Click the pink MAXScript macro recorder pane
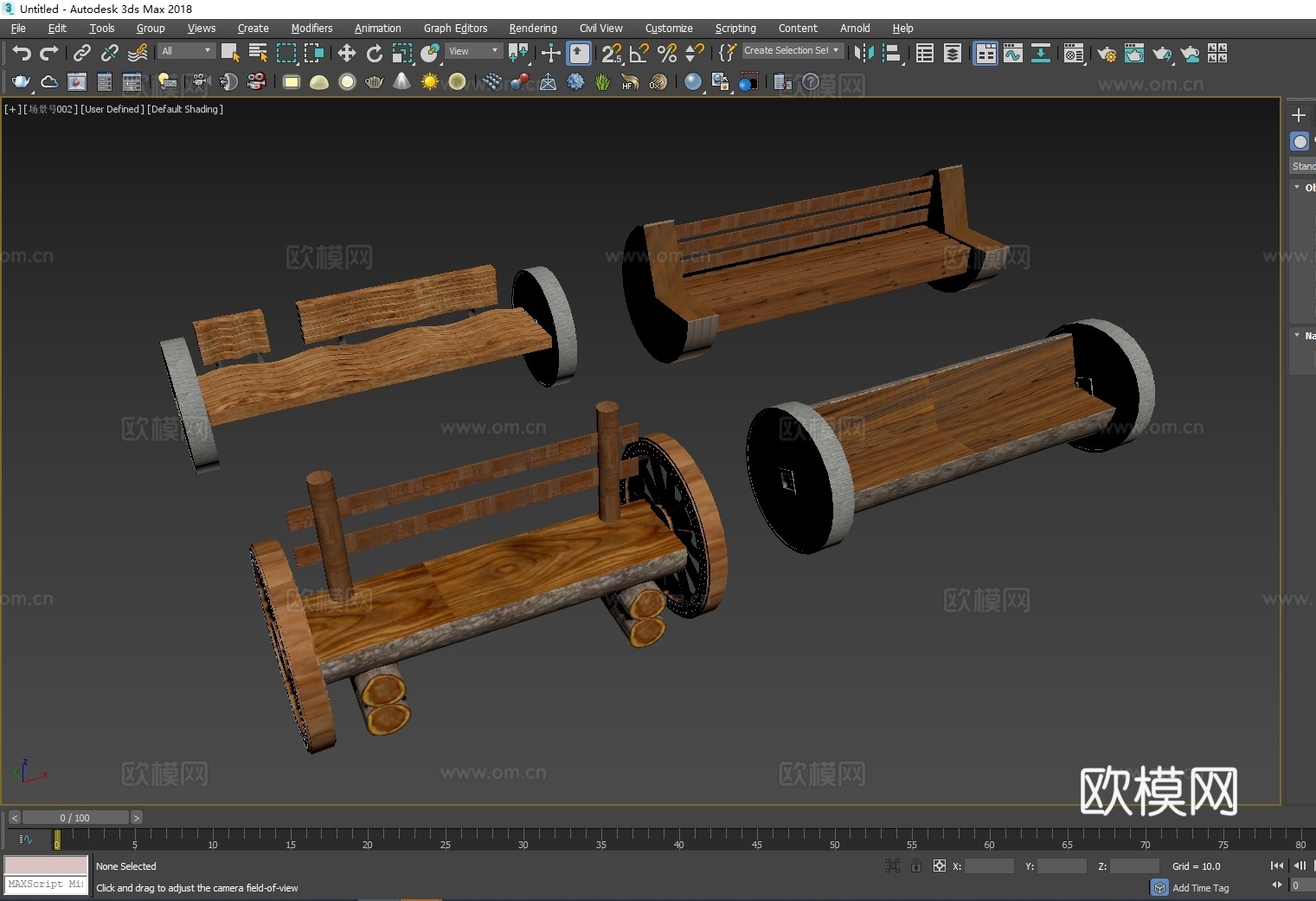Viewport: 1316px width, 901px height. (x=46, y=866)
